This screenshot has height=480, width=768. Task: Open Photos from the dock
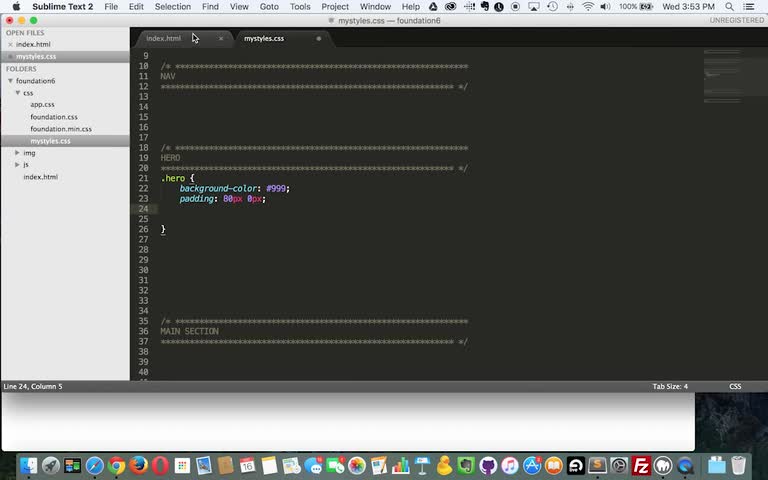(357, 465)
